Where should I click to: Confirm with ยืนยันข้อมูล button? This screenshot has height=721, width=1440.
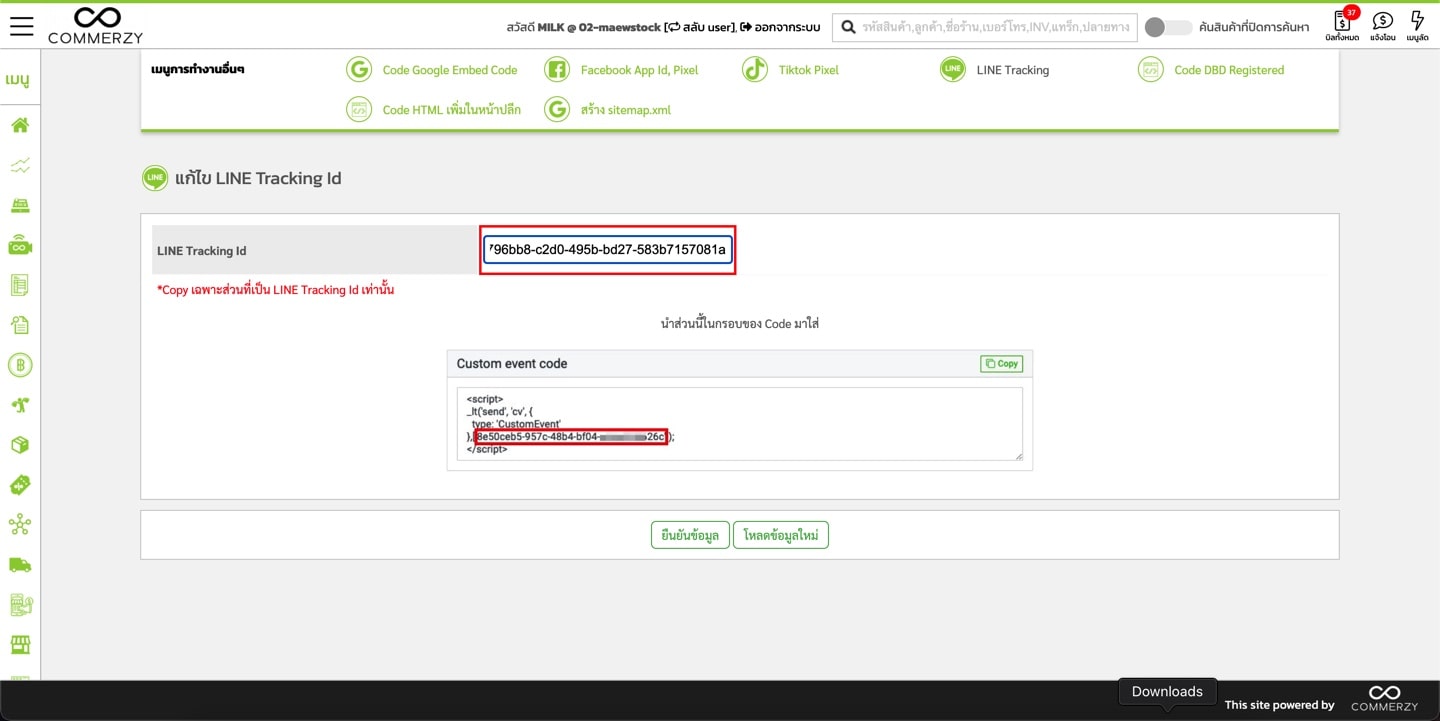coord(690,535)
